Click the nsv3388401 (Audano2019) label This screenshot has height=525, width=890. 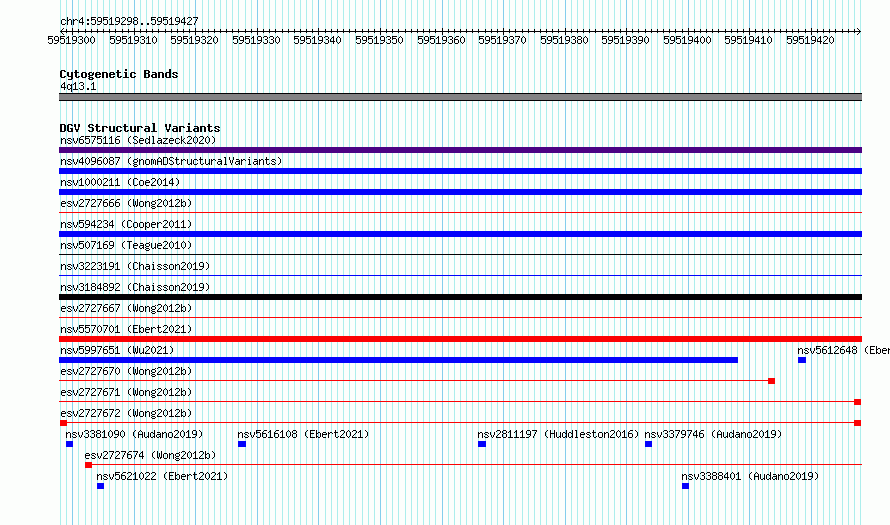coord(750,476)
